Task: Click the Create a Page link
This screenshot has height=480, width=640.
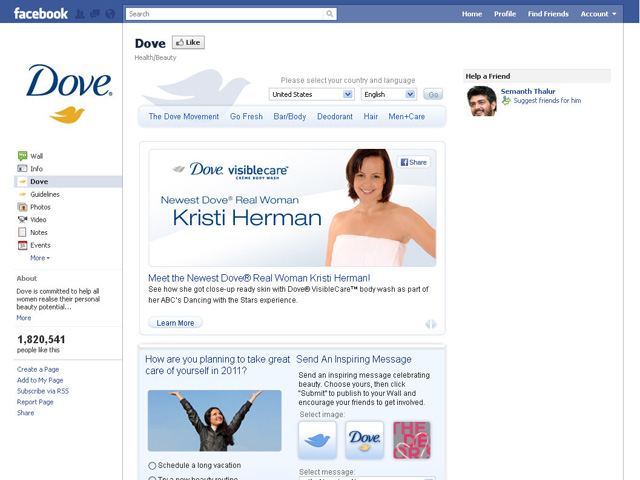Action: click(38, 369)
